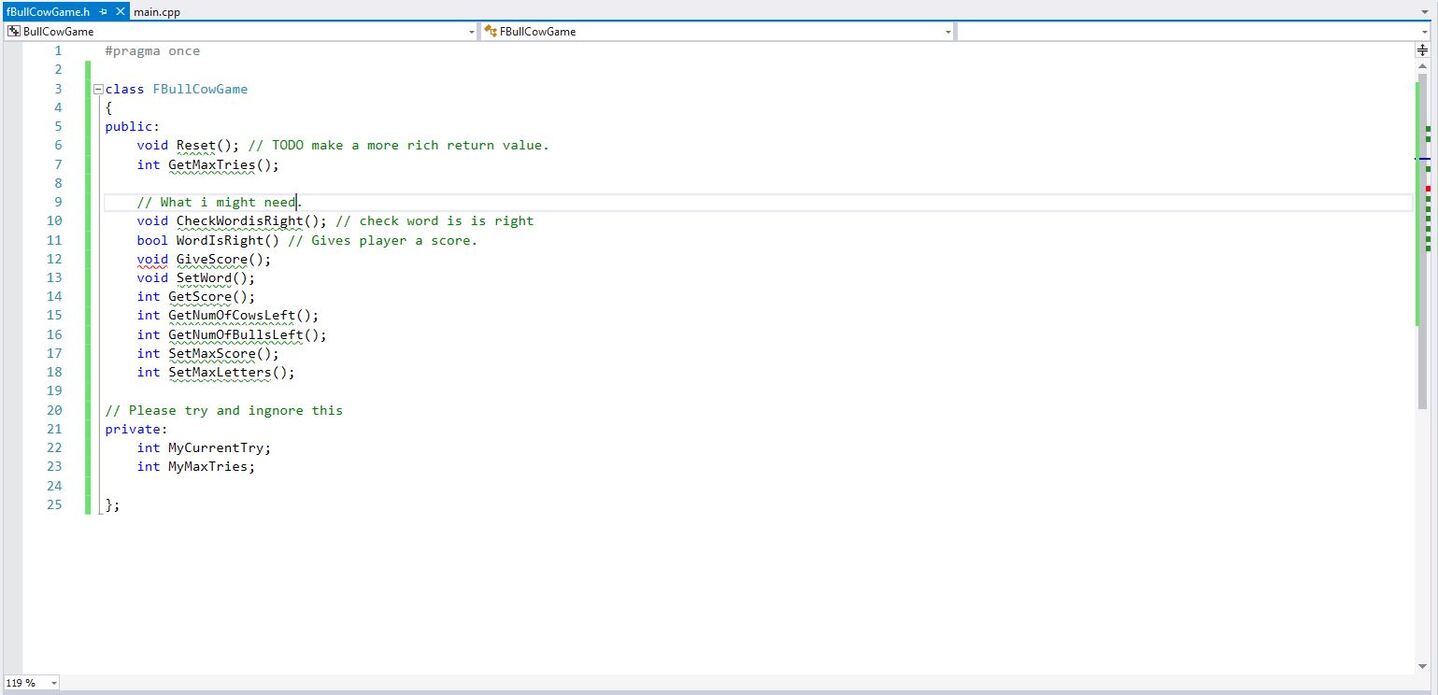Screen dimensions: 1438x695
Task: Click the editor split window handle icon
Action: pos(1423,50)
